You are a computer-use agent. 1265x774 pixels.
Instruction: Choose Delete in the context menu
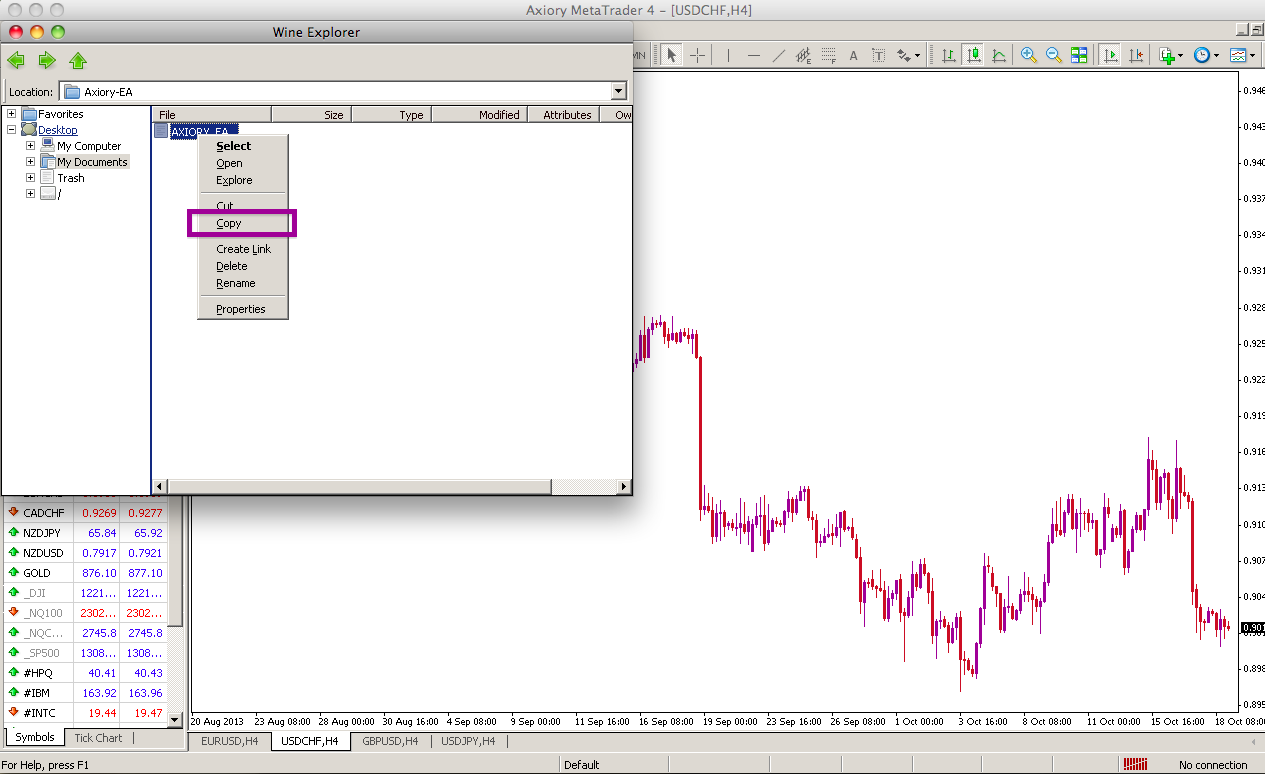pos(242,266)
